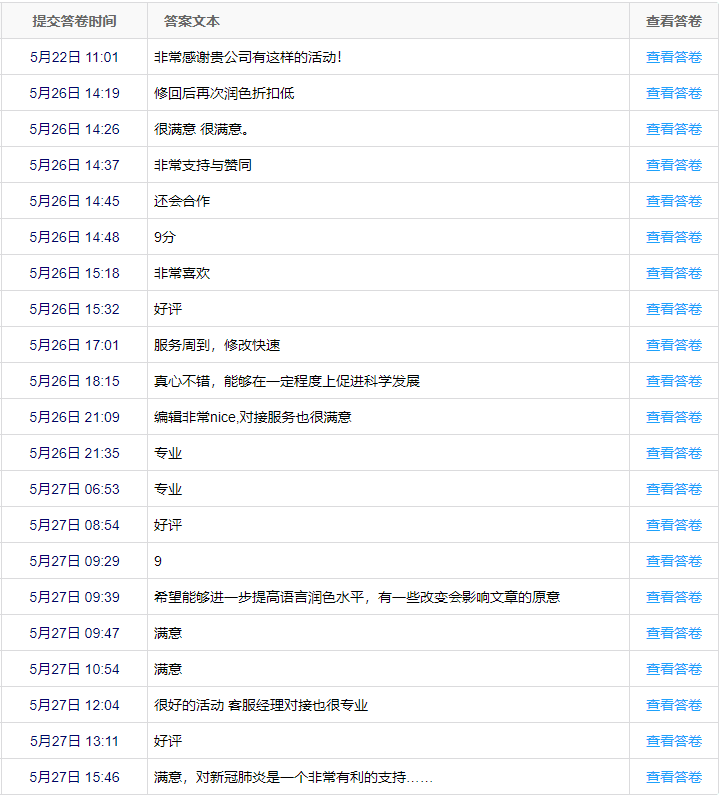
Task: View answer sheet for '编辑非常nice' response
Action: tap(673, 417)
